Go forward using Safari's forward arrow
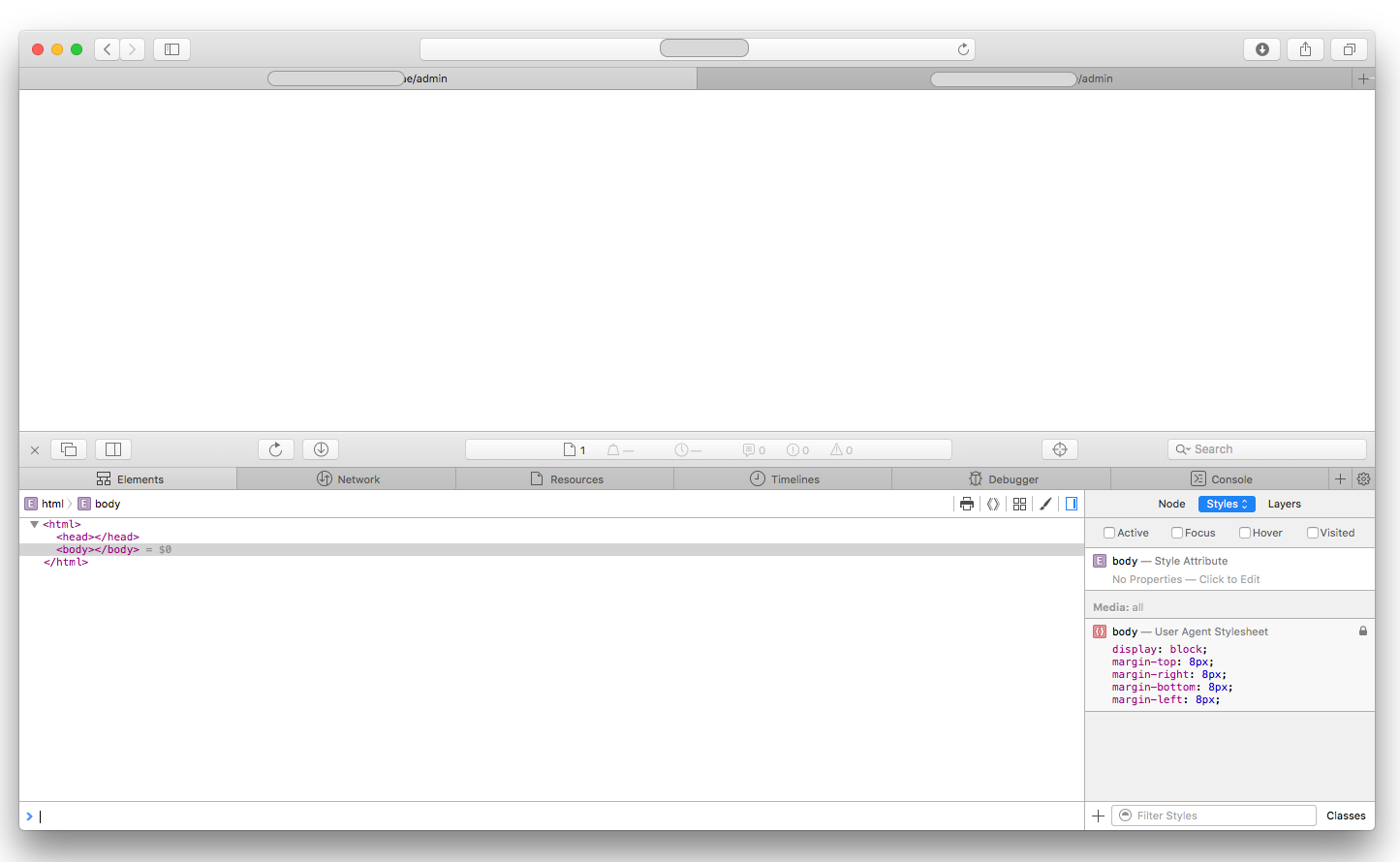This screenshot has width=1400, height=862. 133,49
